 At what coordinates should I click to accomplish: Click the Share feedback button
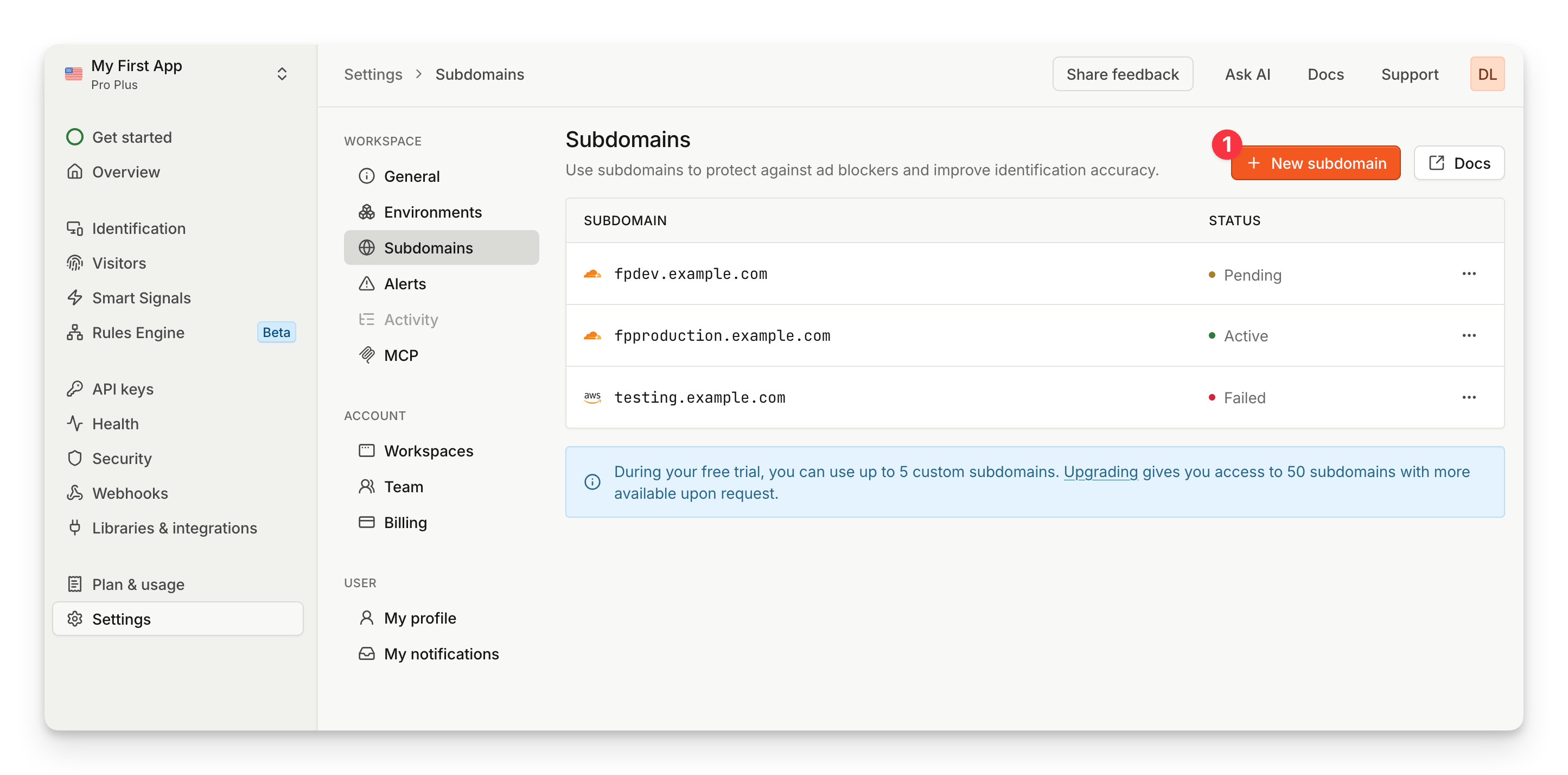coord(1122,74)
